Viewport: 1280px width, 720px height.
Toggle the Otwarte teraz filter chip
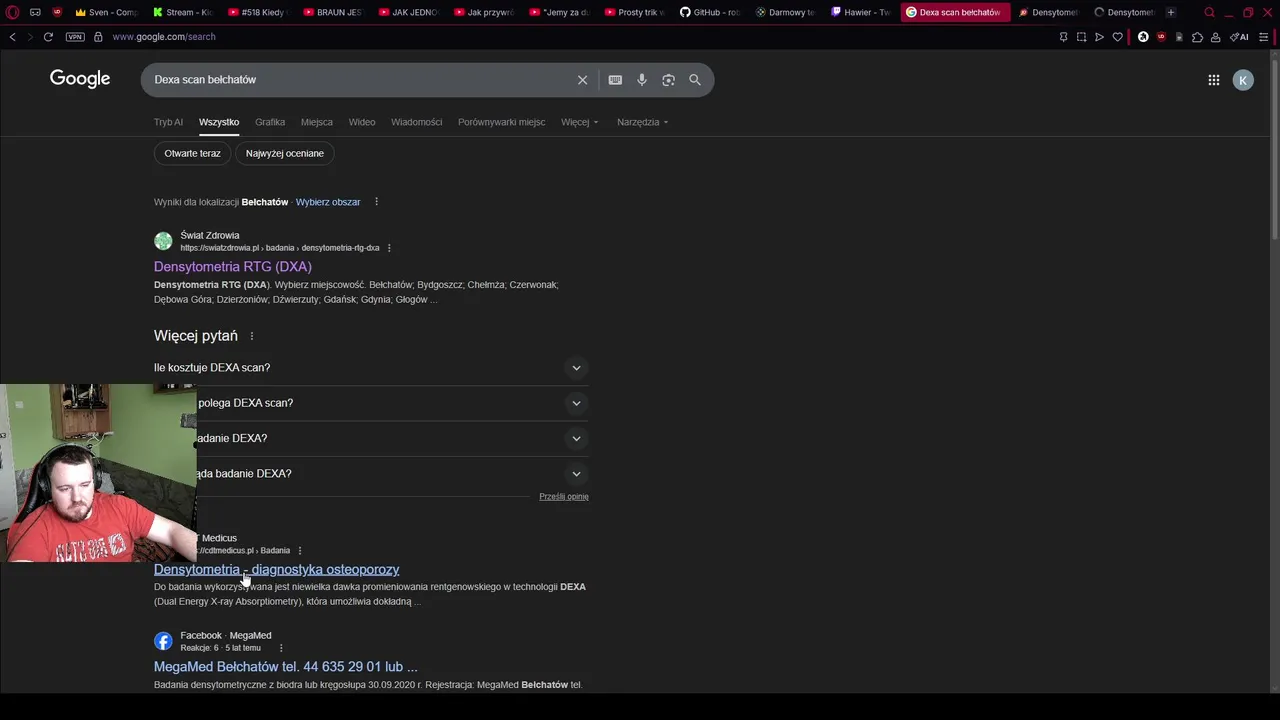coord(192,153)
